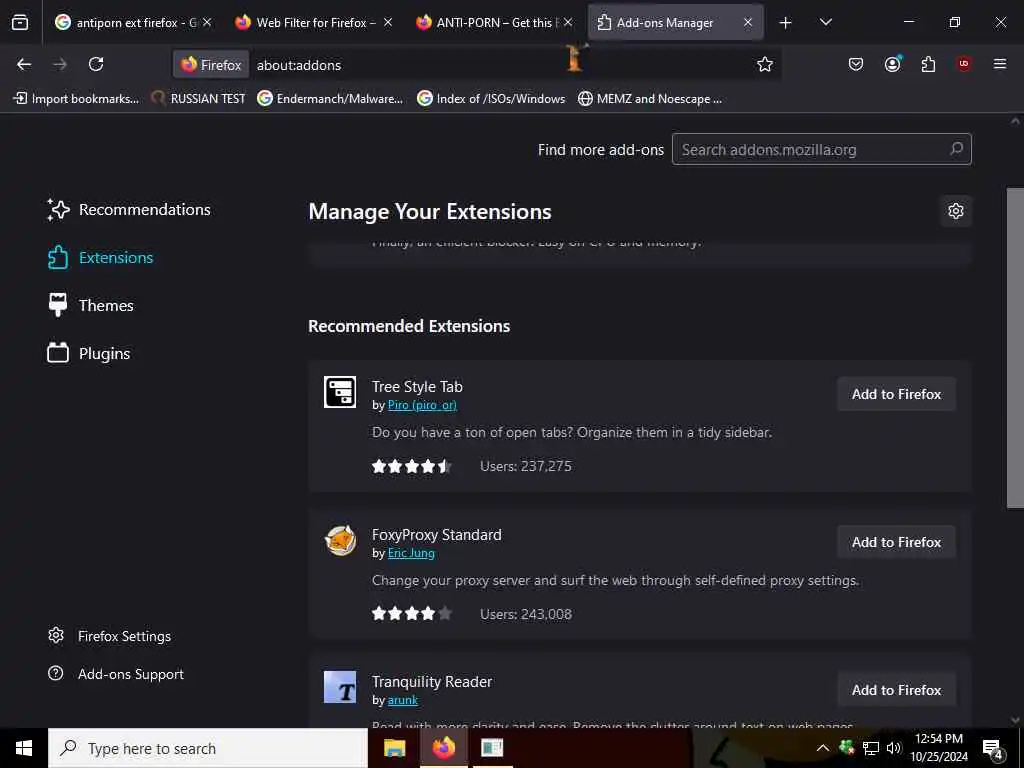Click the Firefox identity box in address bar
This screenshot has height=768, width=1024.
tap(211, 65)
